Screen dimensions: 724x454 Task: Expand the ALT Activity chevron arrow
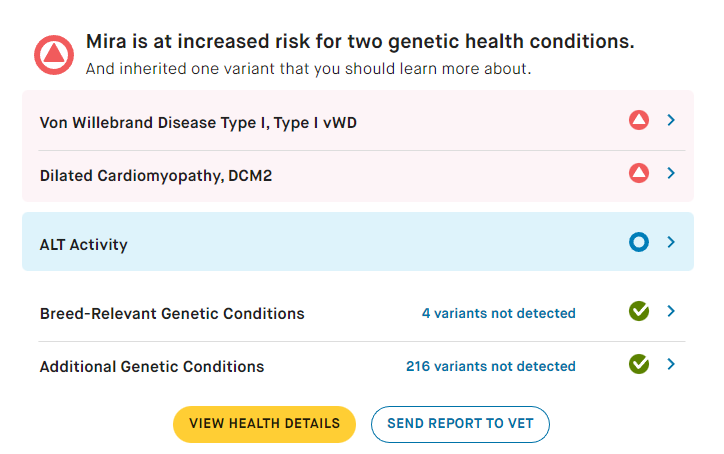click(671, 242)
